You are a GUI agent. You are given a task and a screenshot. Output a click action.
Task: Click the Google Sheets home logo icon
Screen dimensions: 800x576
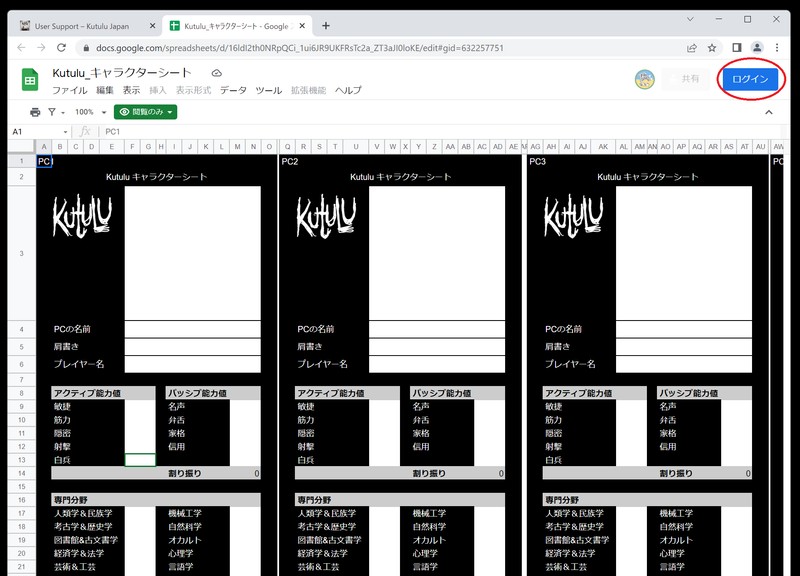(30, 80)
